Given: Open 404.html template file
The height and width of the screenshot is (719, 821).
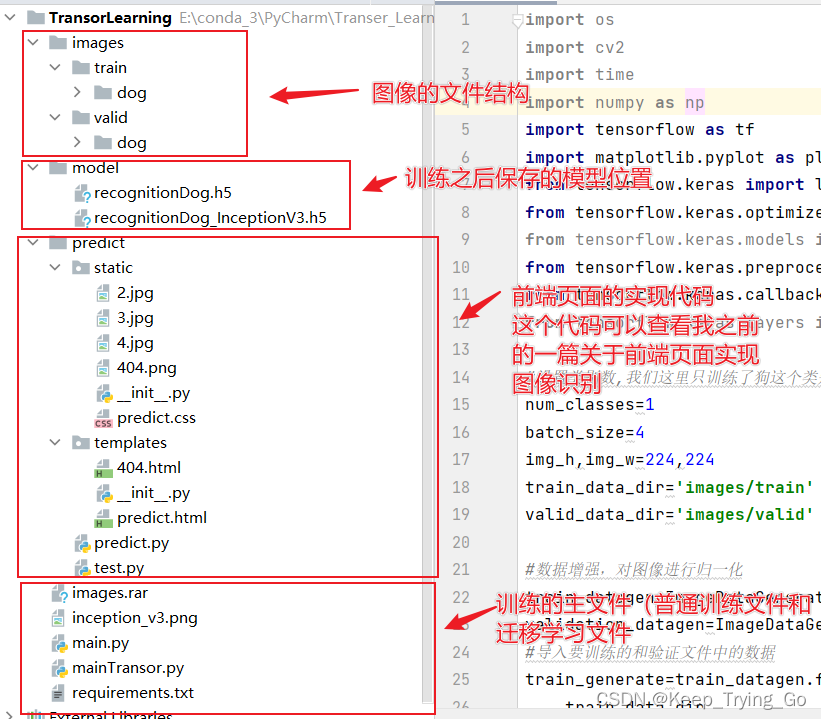Looking at the screenshot, I should [149, 468].
